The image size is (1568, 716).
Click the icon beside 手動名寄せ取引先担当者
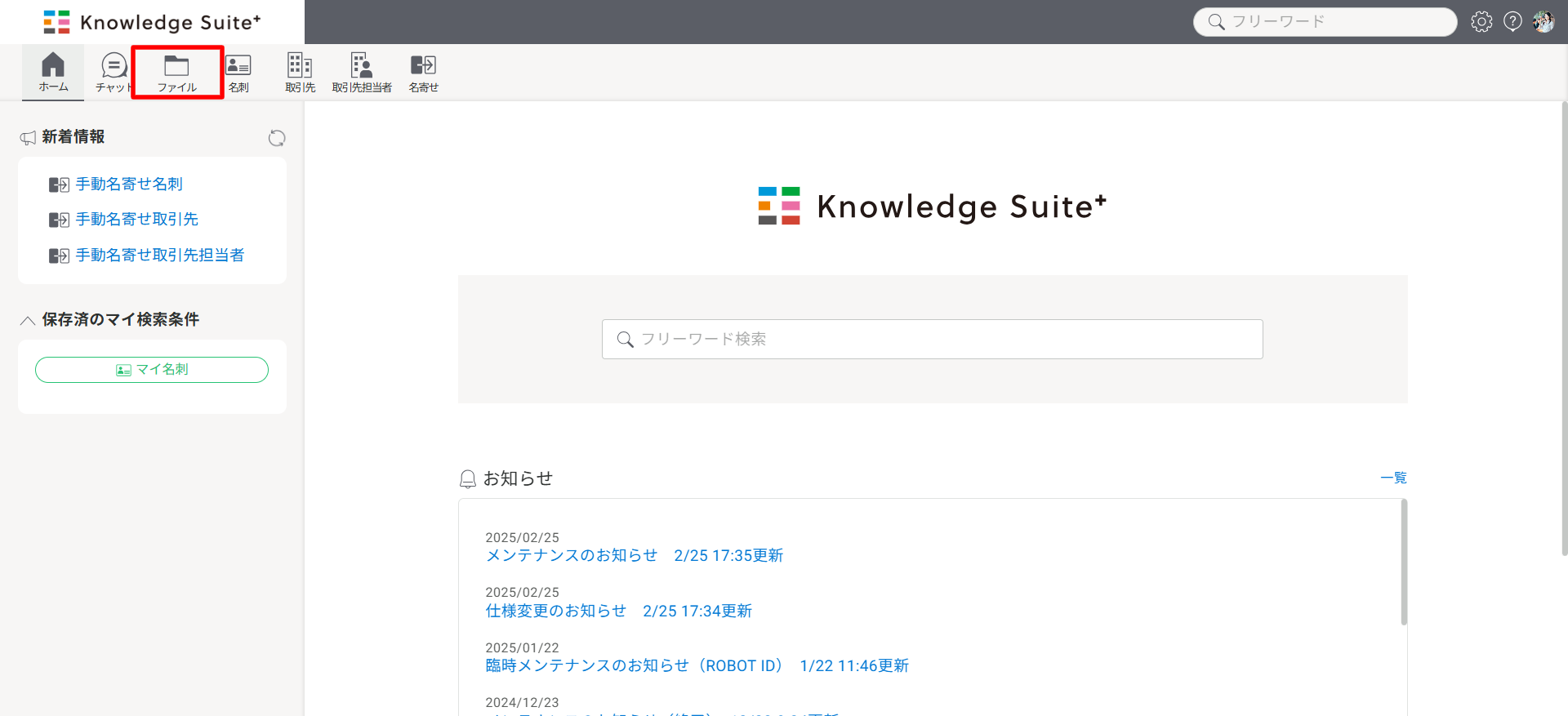click(x=59, y=256)
